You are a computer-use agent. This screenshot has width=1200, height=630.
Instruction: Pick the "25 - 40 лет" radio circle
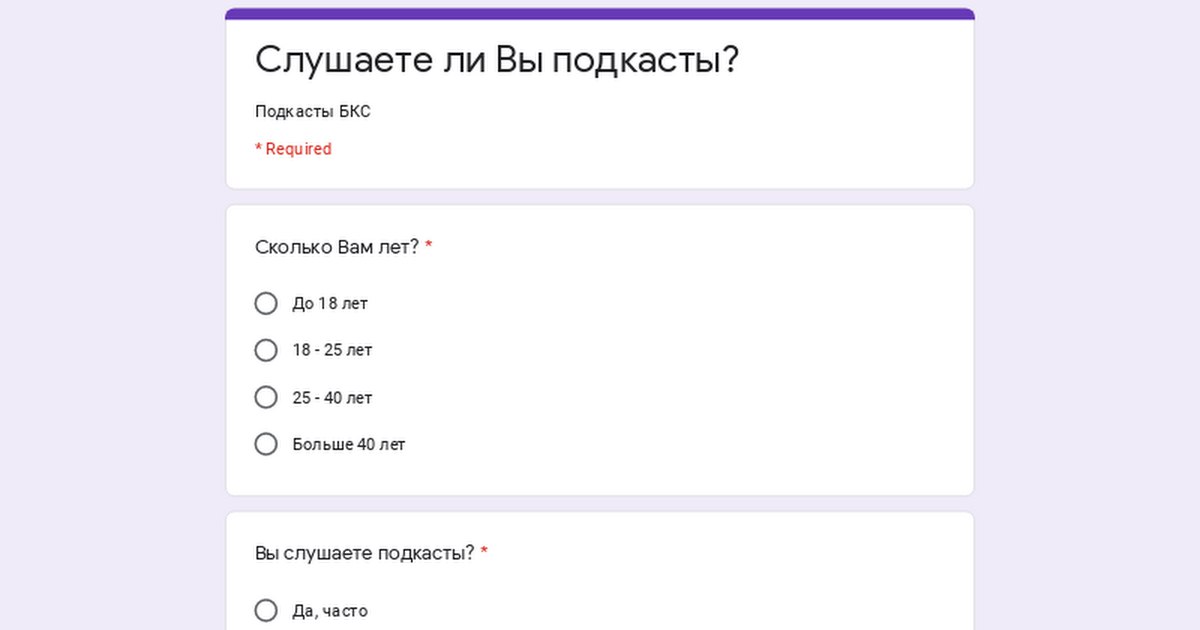(x=266, y=397)
